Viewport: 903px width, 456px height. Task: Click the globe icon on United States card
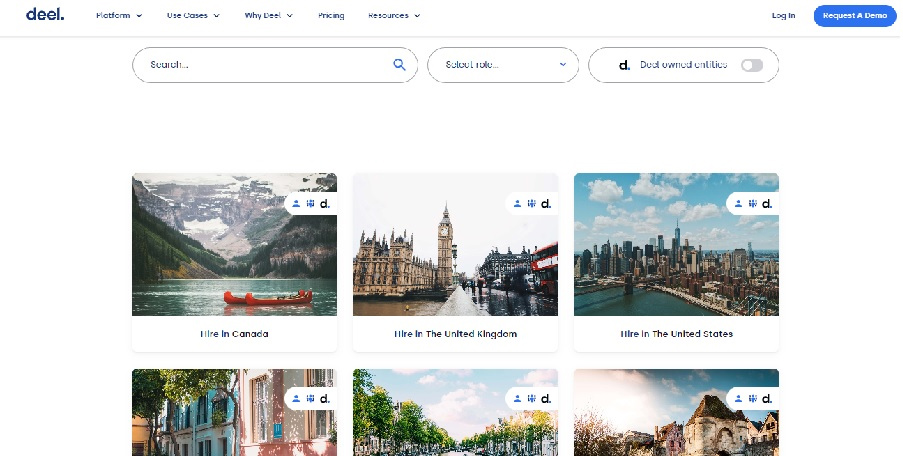tap(753, 203)
